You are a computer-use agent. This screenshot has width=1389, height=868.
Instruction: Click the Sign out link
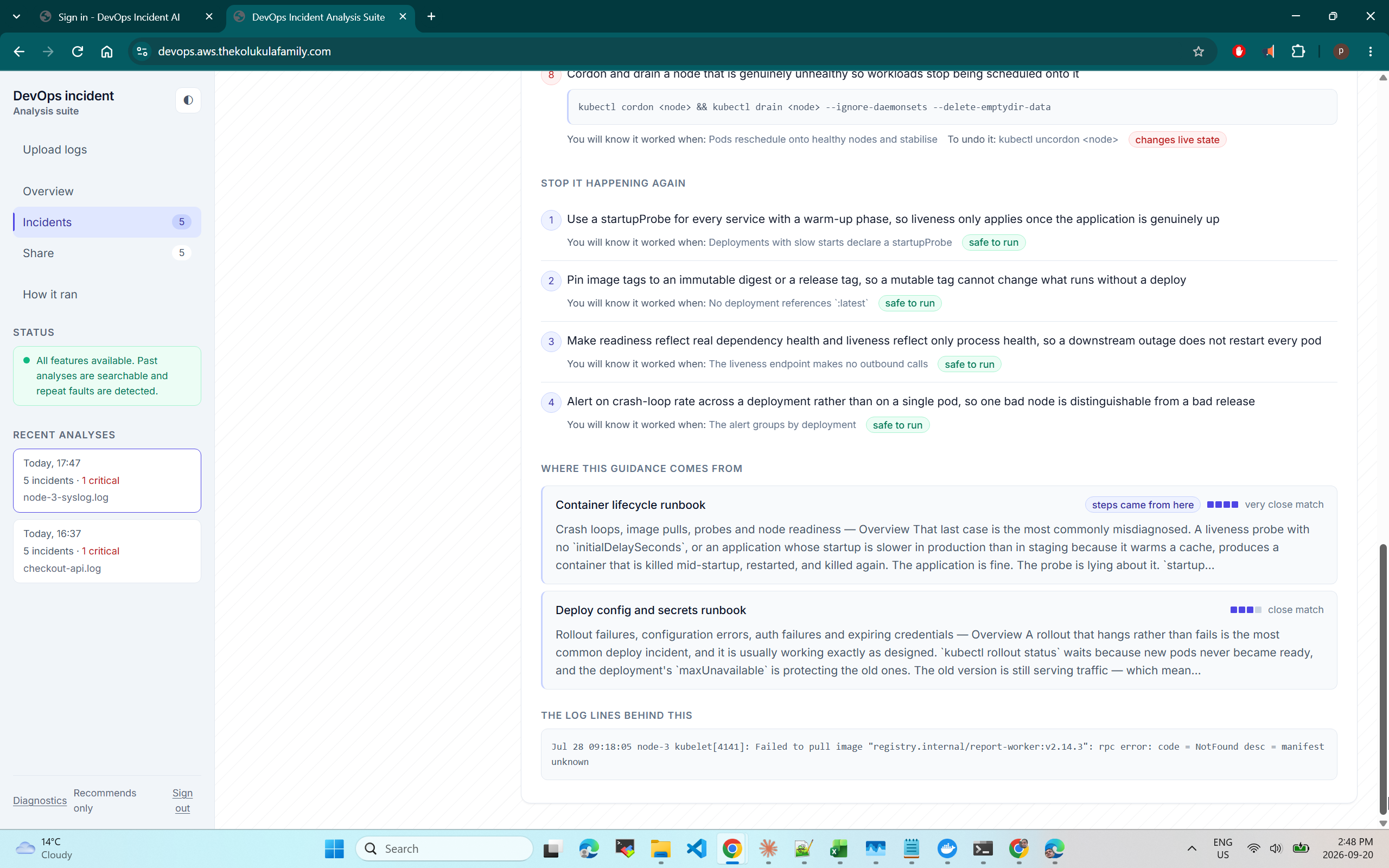[182, 800]
